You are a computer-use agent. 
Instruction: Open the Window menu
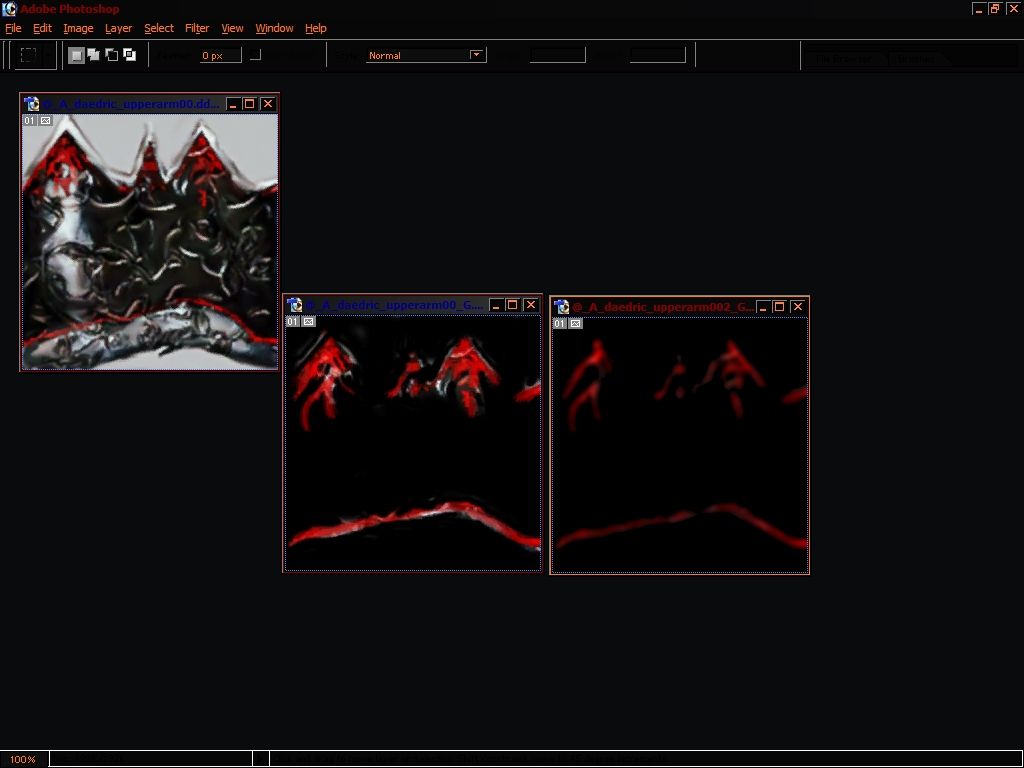point(274,28)
